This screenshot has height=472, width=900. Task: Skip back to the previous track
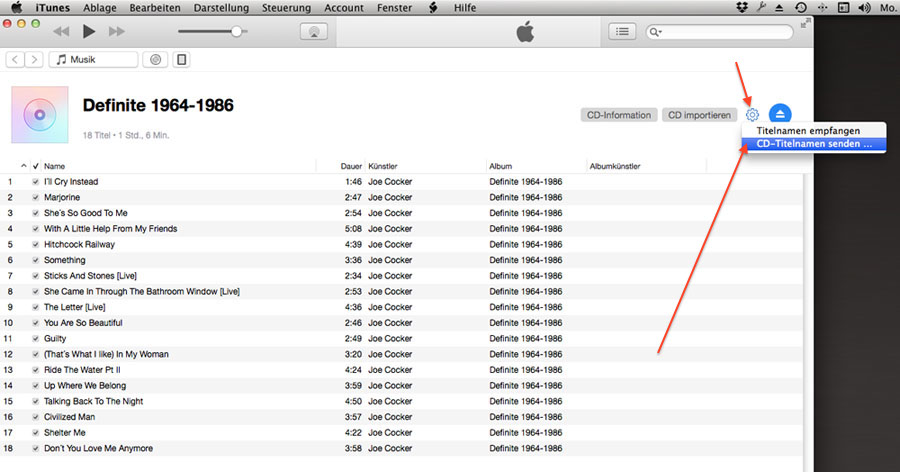61,32
